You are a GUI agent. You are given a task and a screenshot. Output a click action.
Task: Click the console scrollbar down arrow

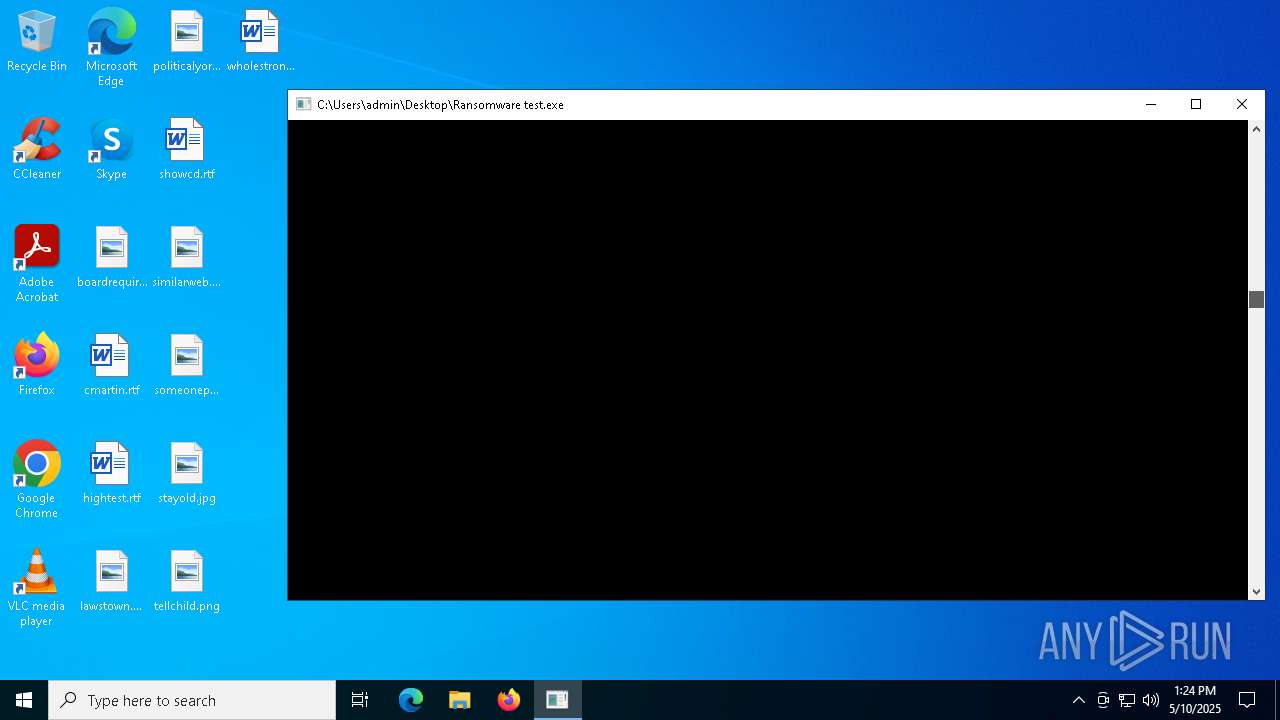click(1257, 591)
